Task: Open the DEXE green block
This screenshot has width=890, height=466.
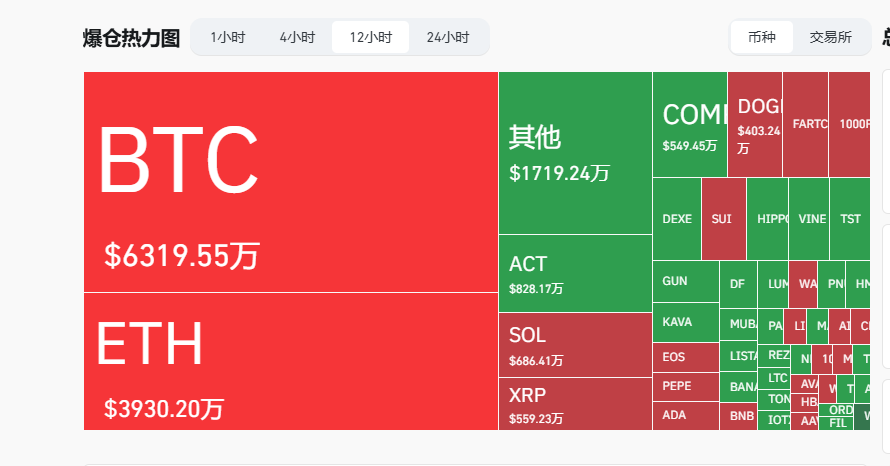Action: 677,219
